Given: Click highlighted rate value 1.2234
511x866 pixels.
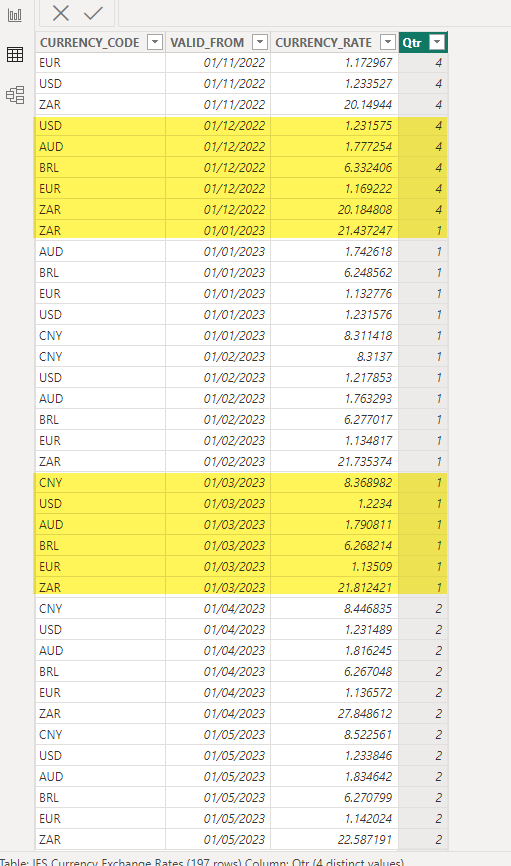Looking at the screenshot, I should [375, 504].
